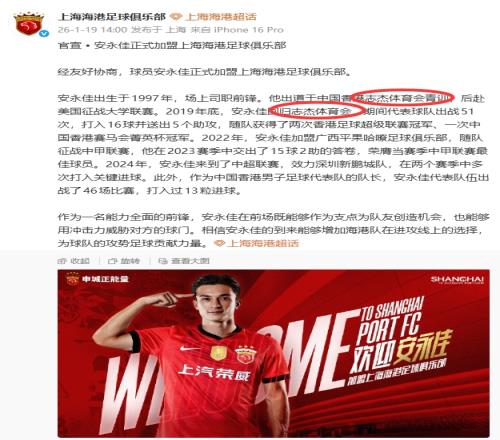Click the 来自 iPhone 16 Pro source text
500x440 pixels.
pyautogui.click(x=237, y=30)
